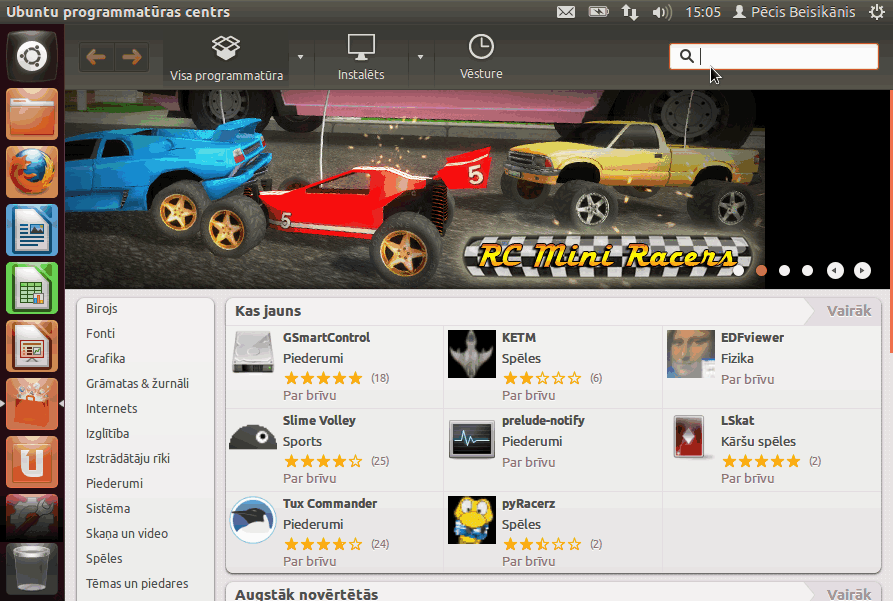Open the Vēsture history view

pos(481,58)
